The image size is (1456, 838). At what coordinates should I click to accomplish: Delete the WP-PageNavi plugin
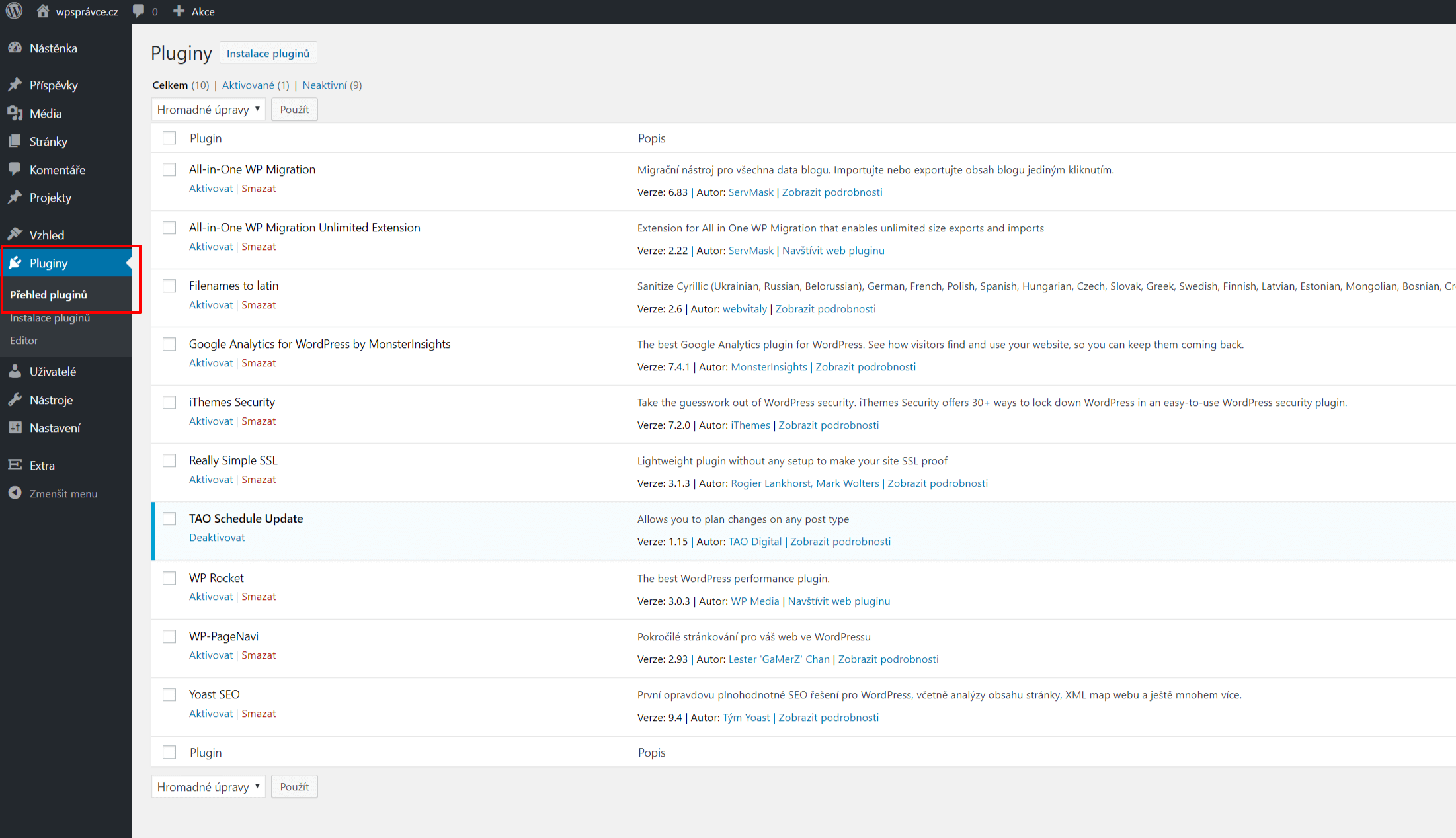[259, 655]
